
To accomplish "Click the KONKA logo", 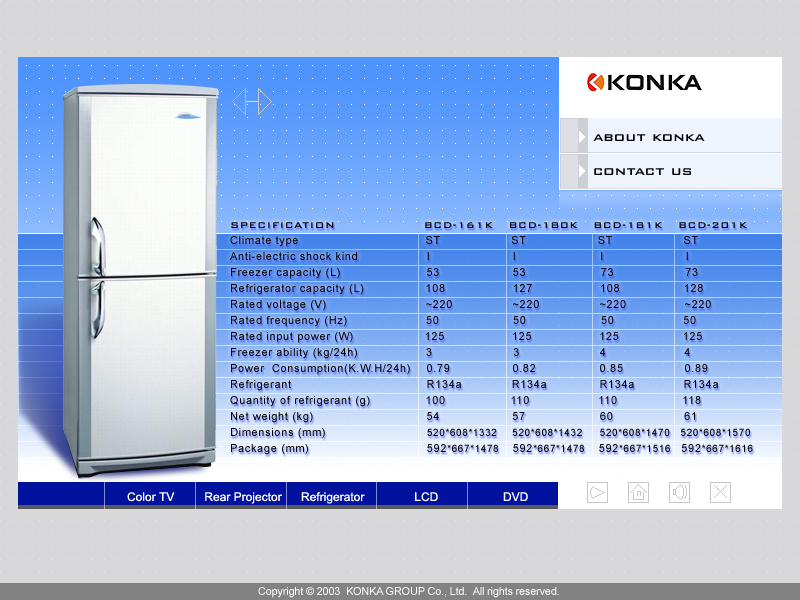I will [644, 82].
